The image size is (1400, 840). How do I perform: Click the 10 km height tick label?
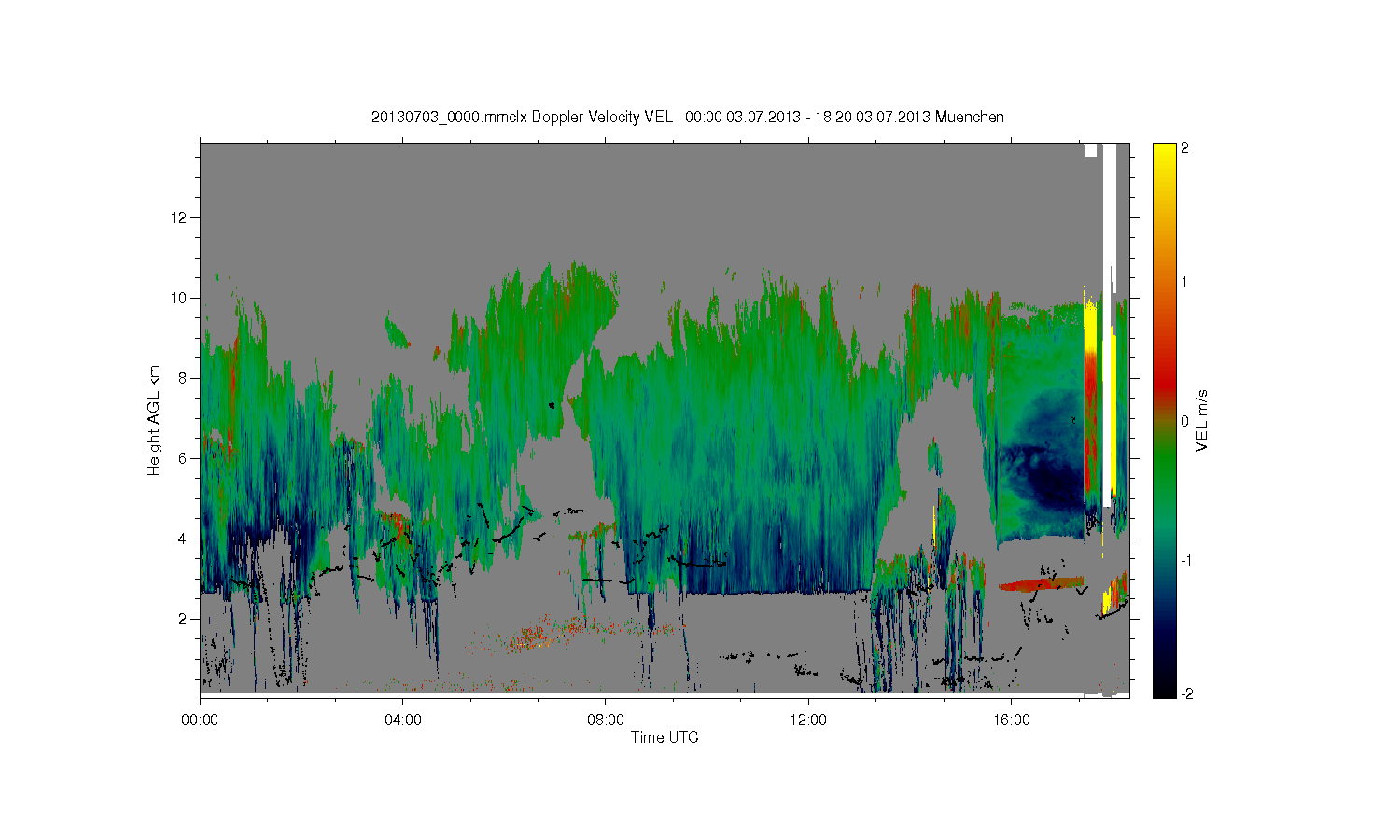click(180, 298)
